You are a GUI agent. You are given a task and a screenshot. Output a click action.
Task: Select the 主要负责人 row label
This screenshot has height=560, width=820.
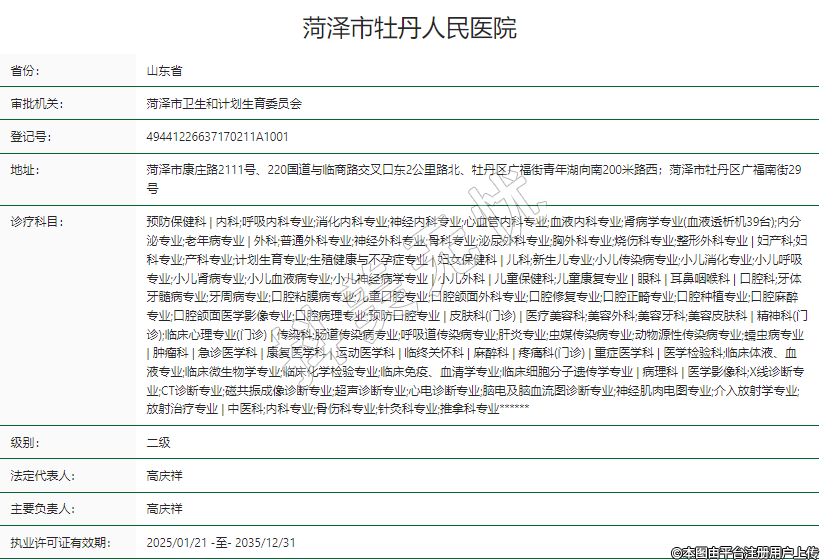pos(41,508)
